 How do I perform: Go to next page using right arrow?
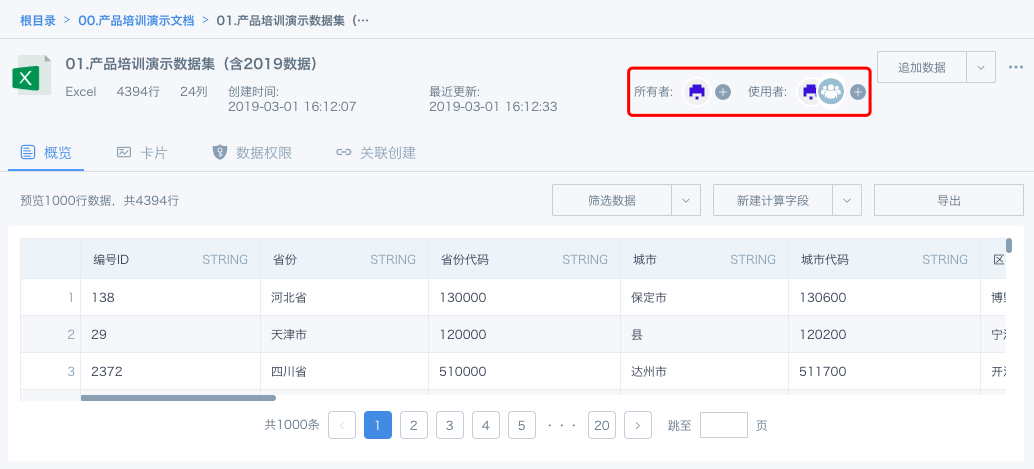coord(638,425)
